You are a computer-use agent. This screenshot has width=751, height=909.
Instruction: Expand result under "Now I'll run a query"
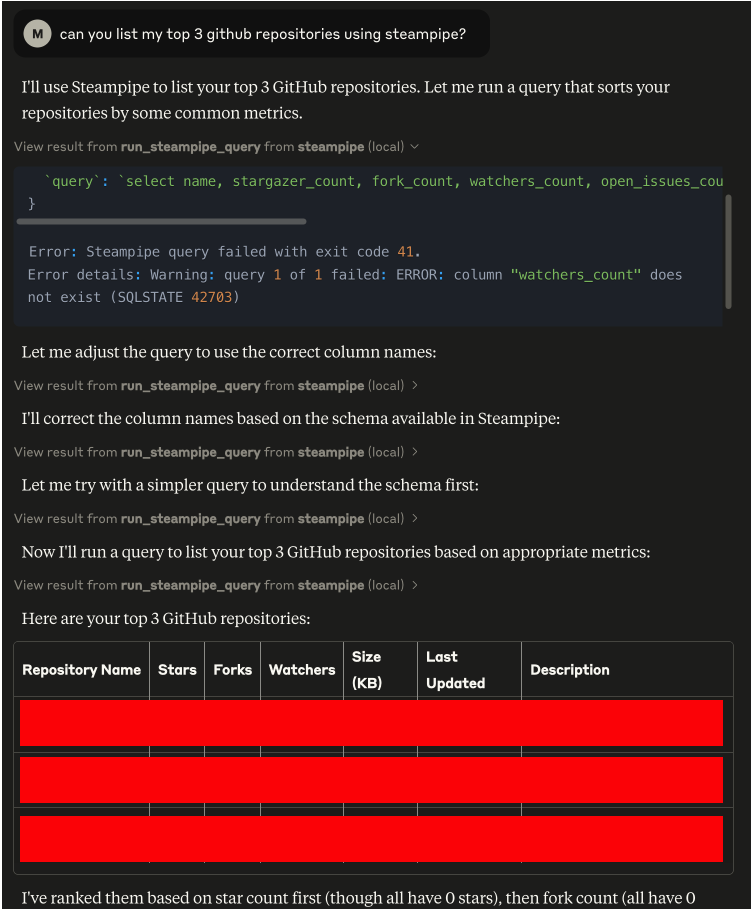(x=216, y=585)
